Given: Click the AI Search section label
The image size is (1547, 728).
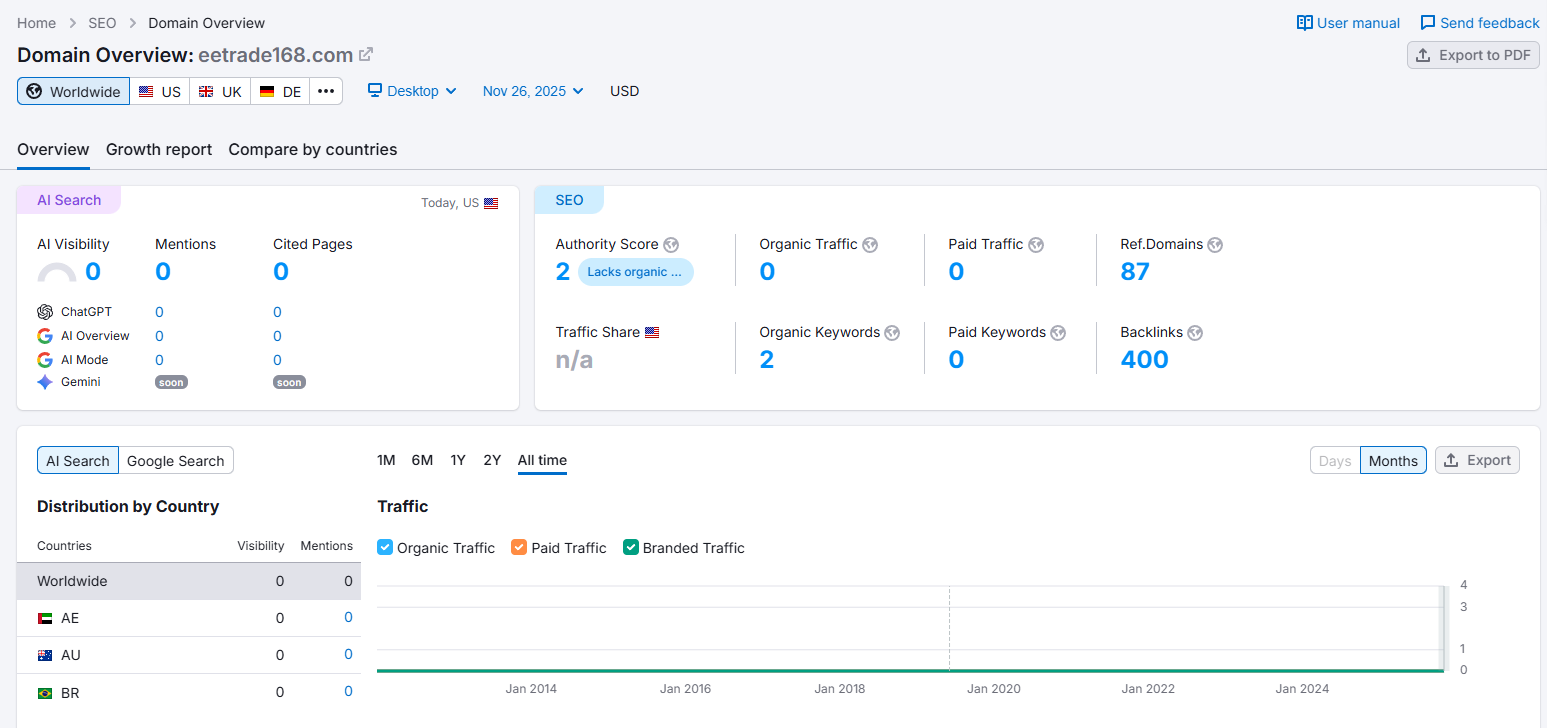Looking at the screenshot, I should coord(69,200).
